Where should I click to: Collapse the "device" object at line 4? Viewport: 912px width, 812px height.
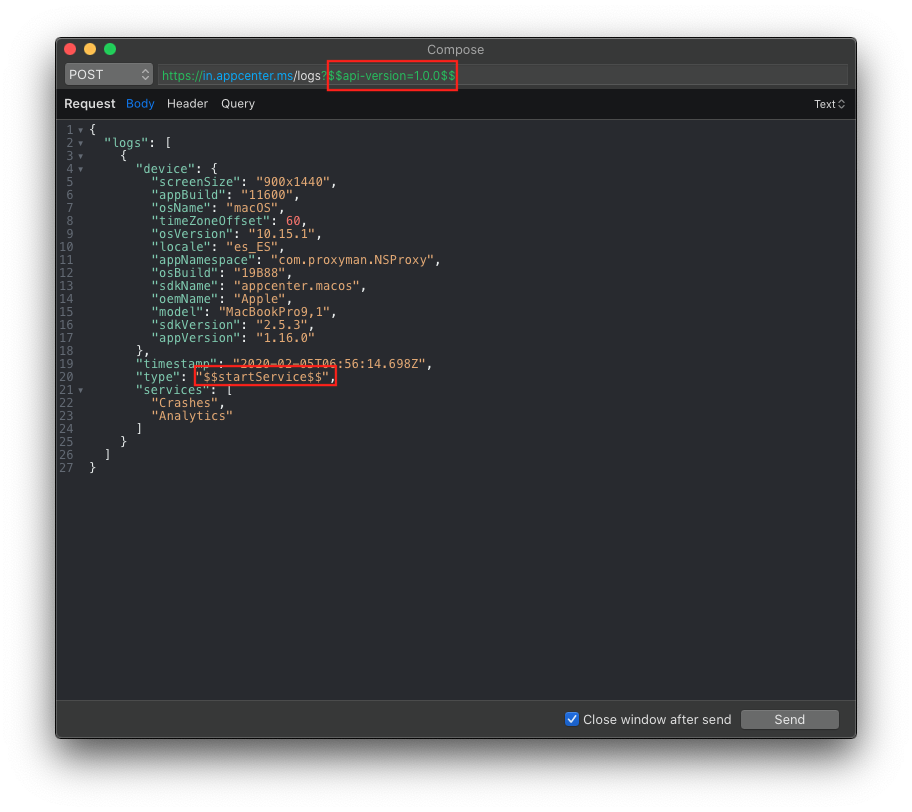pyautogui.click(x=80, y=168)
